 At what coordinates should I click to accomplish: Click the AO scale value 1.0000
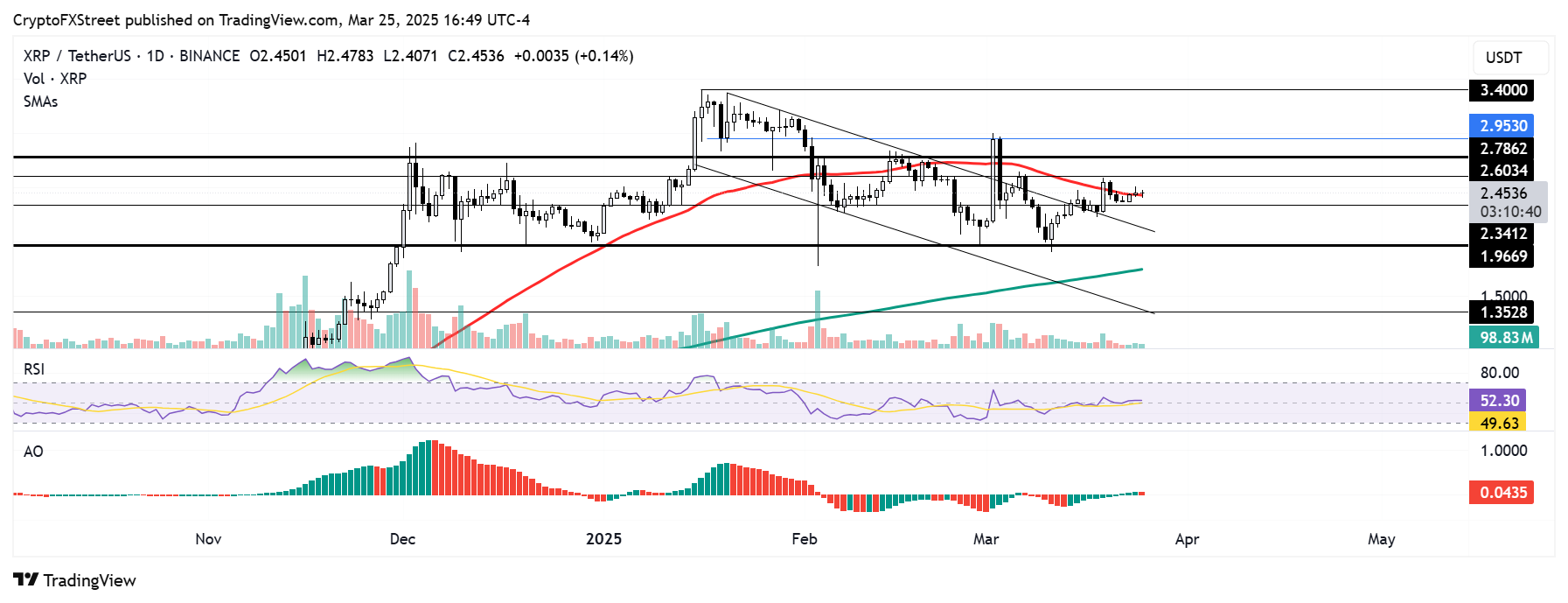[1503, 451]
